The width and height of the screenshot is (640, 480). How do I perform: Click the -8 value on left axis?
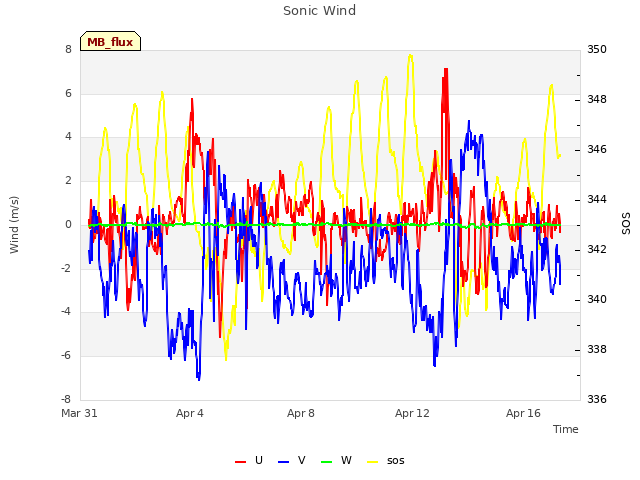click(66, 399)
